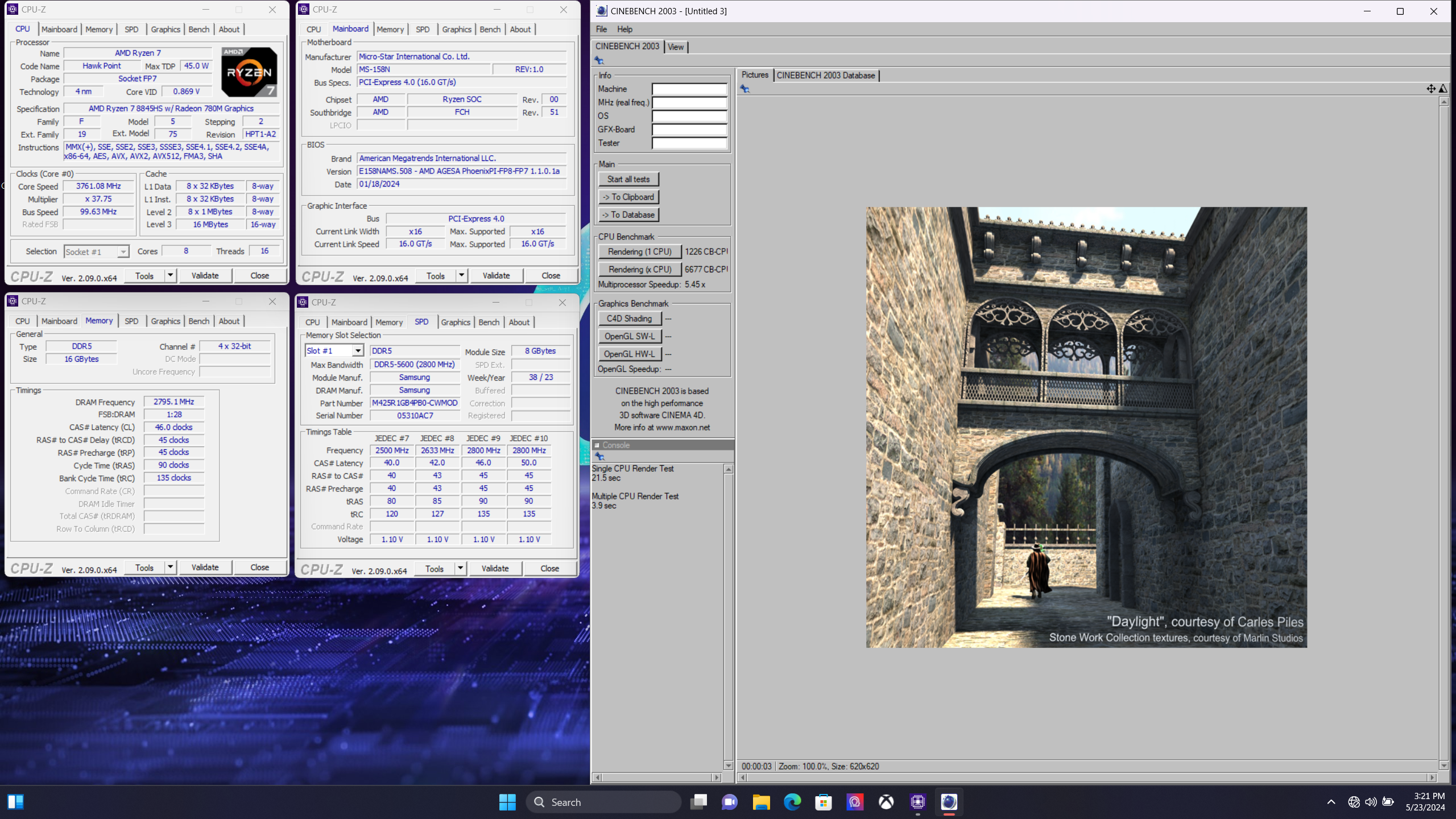
Task: Click GFX-Board input field
Action: click(689, 130)
